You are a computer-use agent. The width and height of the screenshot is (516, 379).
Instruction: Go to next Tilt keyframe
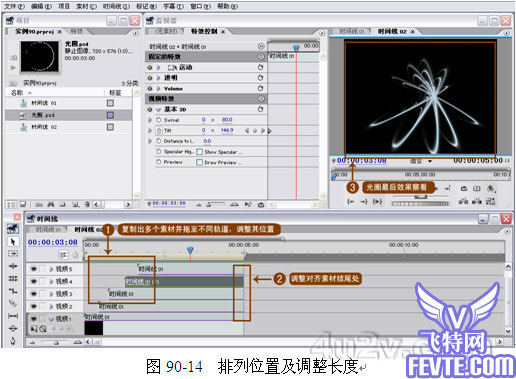[263, 131]
